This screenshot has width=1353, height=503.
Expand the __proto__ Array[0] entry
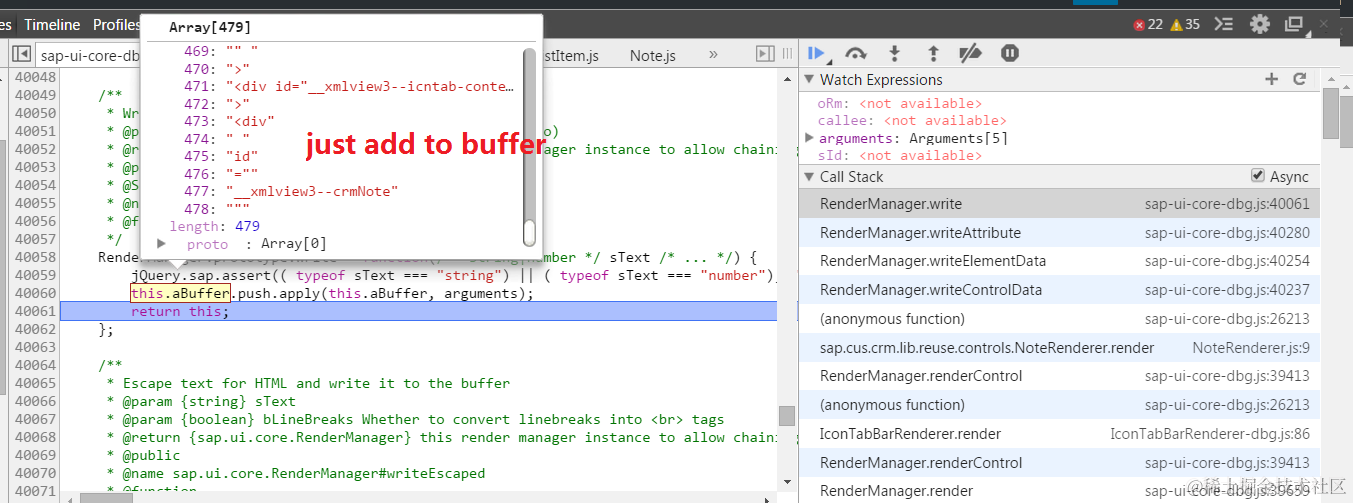click(162, 244)
